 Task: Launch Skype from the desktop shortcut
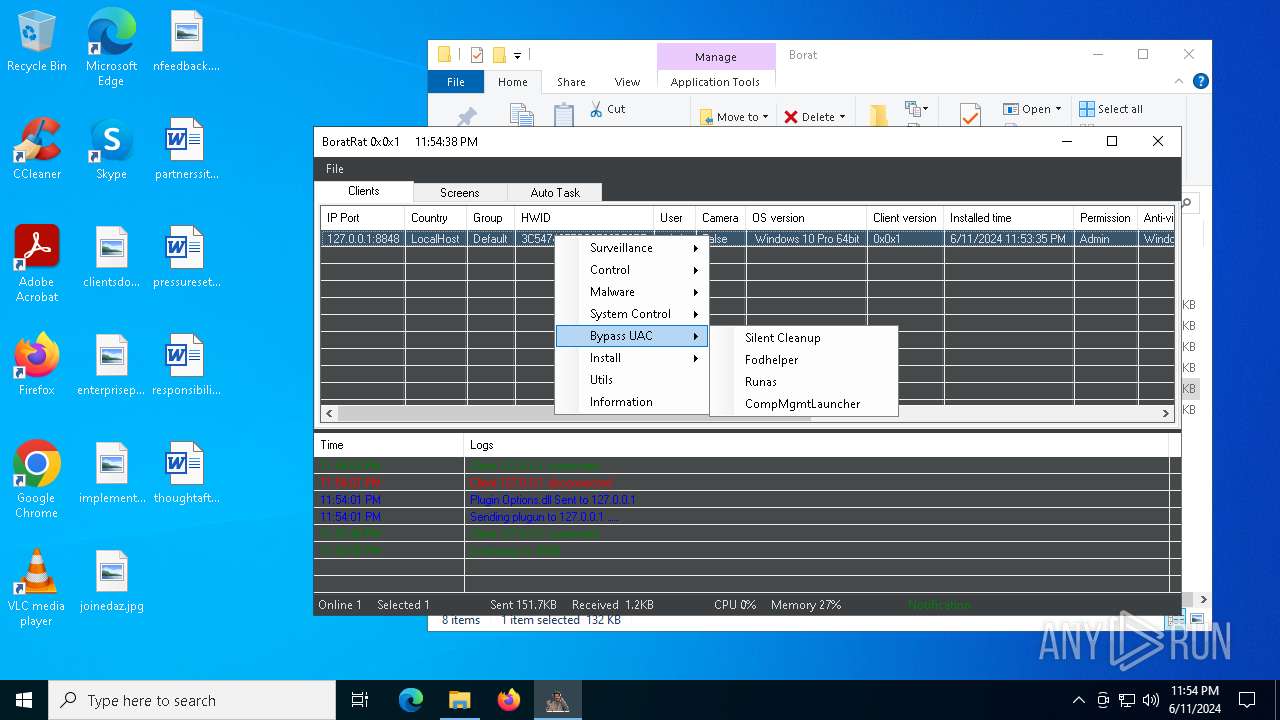111,150
